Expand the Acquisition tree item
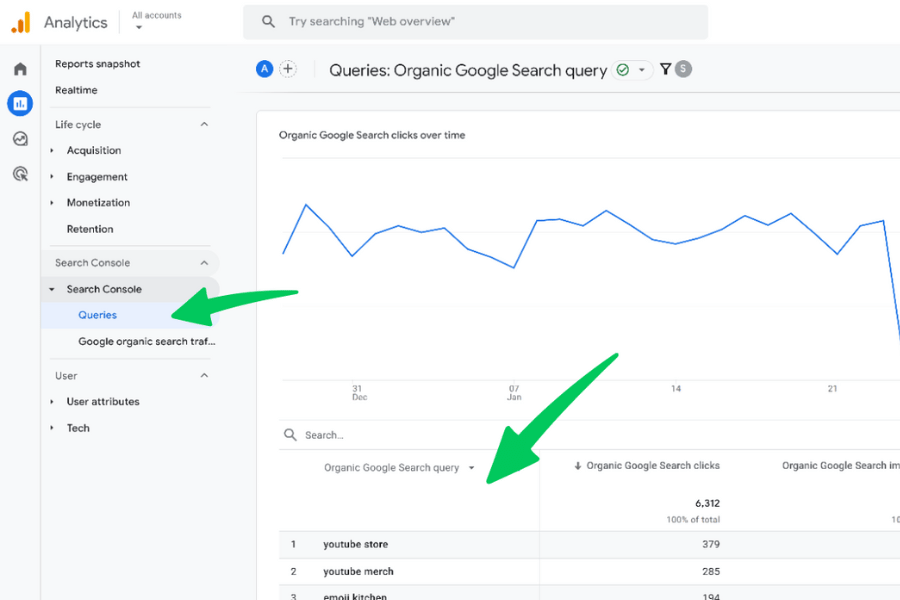900x600 pixels. point(52,150)
